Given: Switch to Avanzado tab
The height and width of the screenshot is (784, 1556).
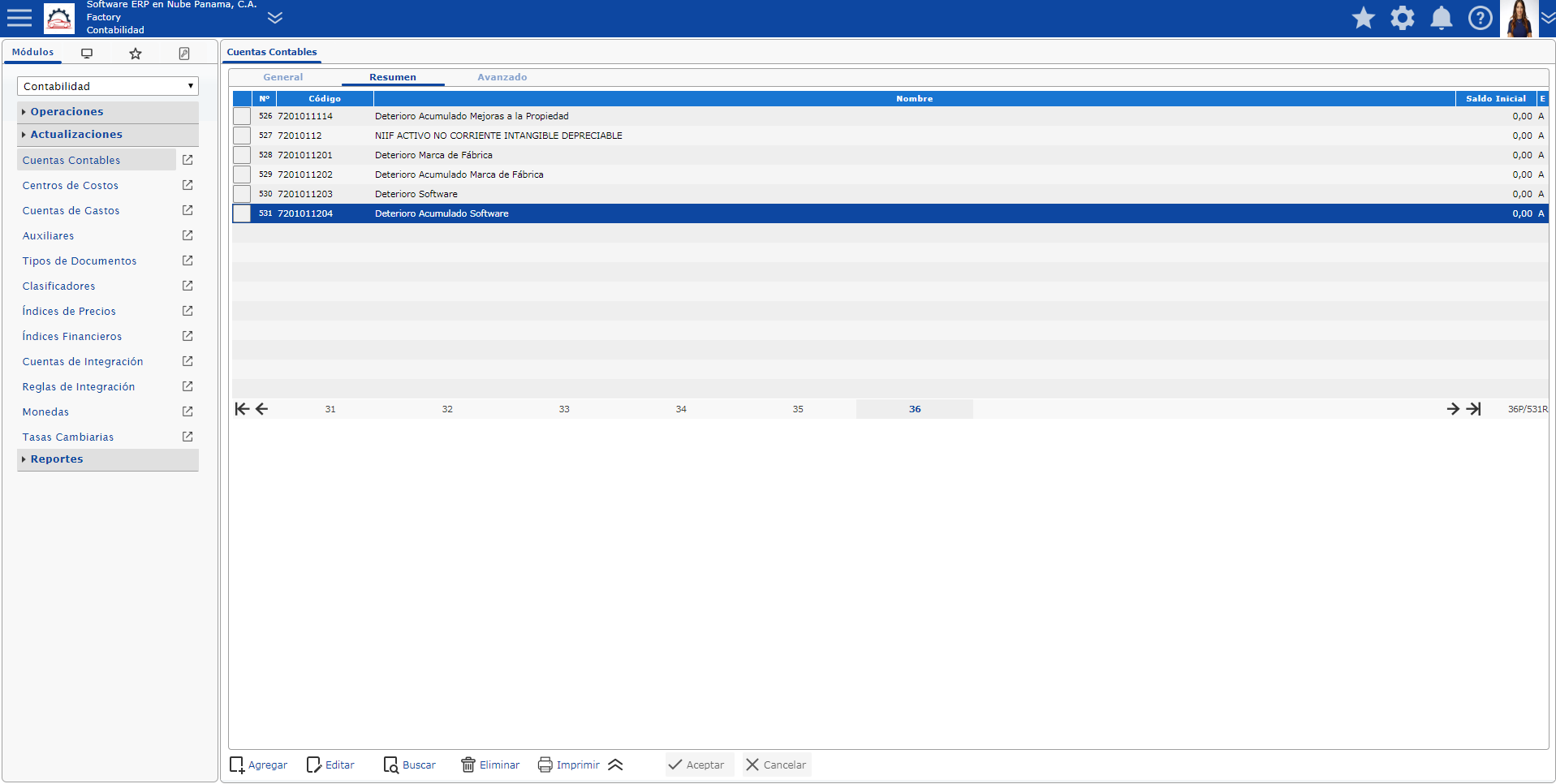Looking at the screenshot, I should point(502,77).
